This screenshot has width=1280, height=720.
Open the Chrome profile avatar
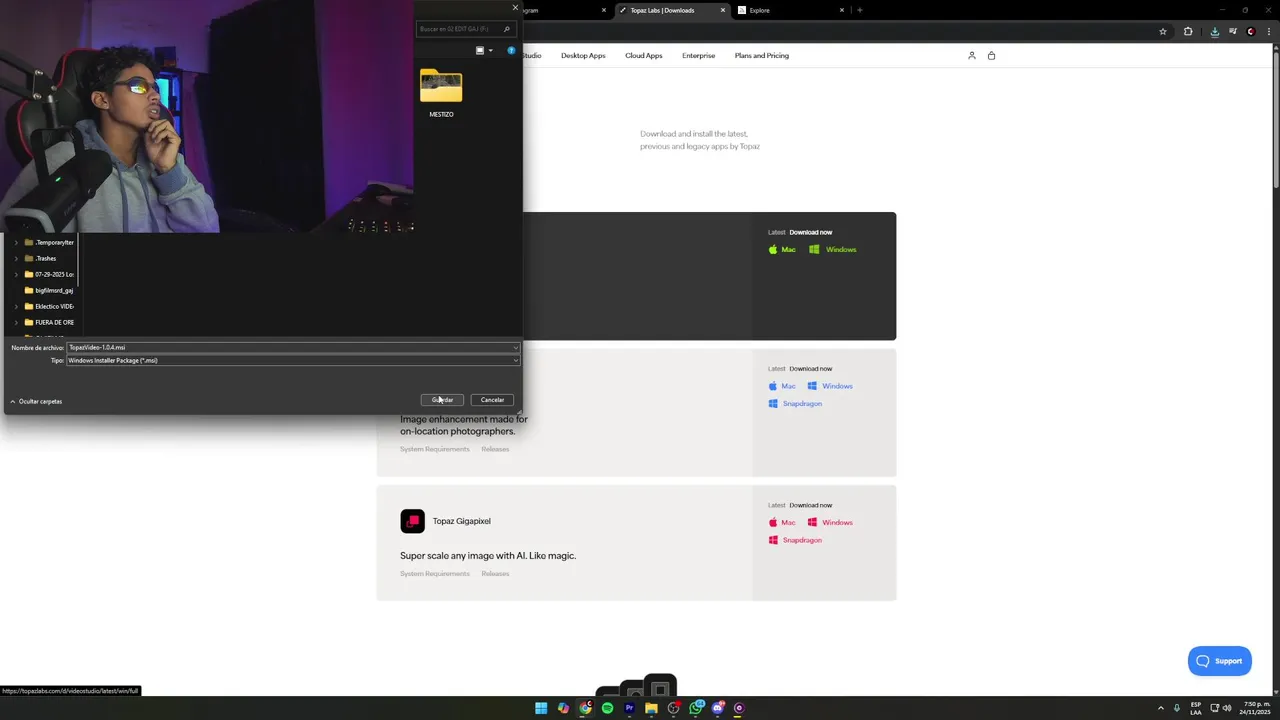click(1250, 31)
